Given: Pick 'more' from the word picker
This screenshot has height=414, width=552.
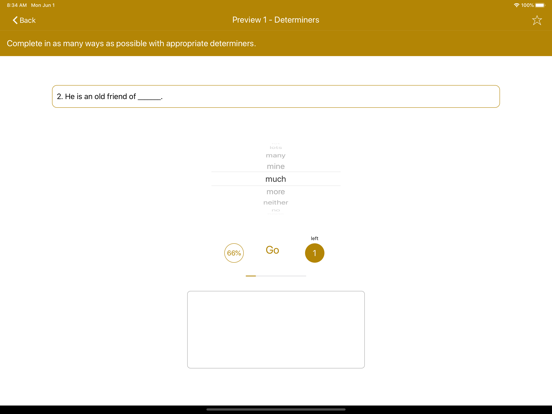Looking at the screenshot, I should pyautogui.click(x=276, y=192).
